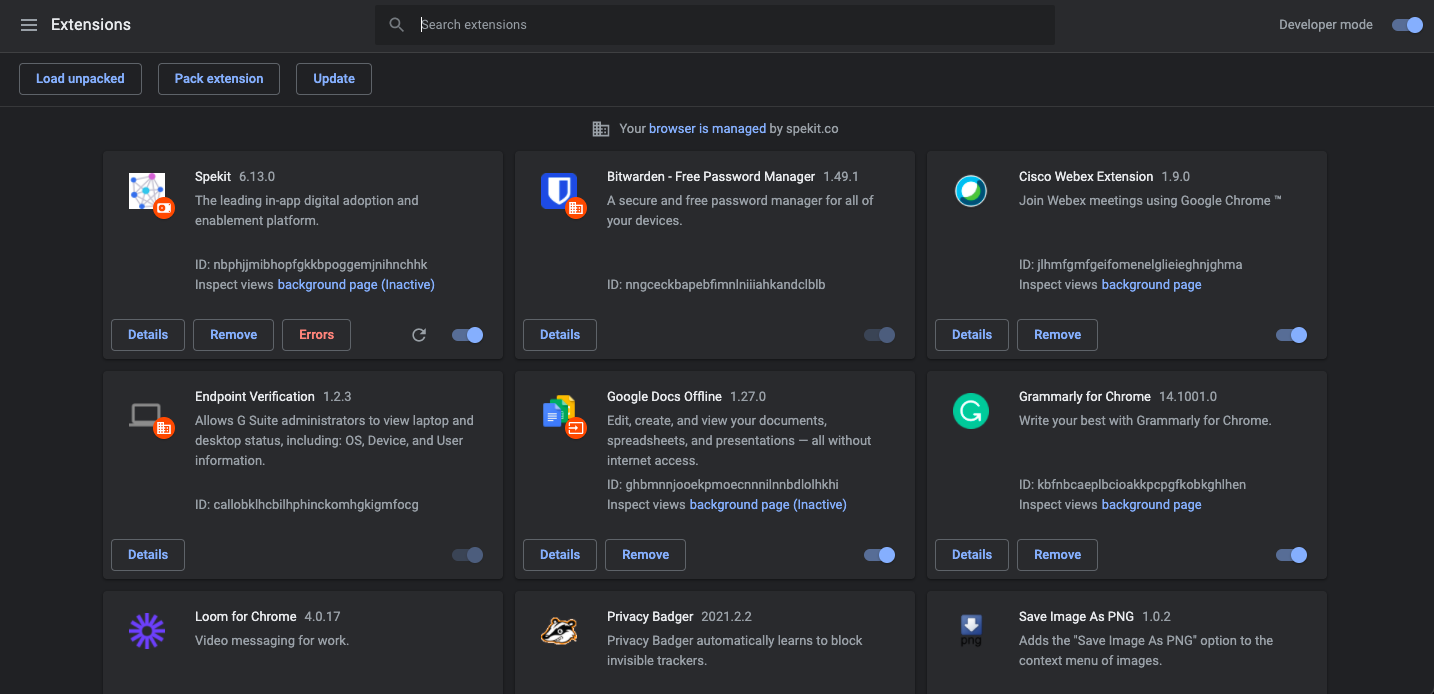This screenshot has width=1434, height=694.
Task: Inspect Google Docs Offline background page
Action: (x=768, y=505)
